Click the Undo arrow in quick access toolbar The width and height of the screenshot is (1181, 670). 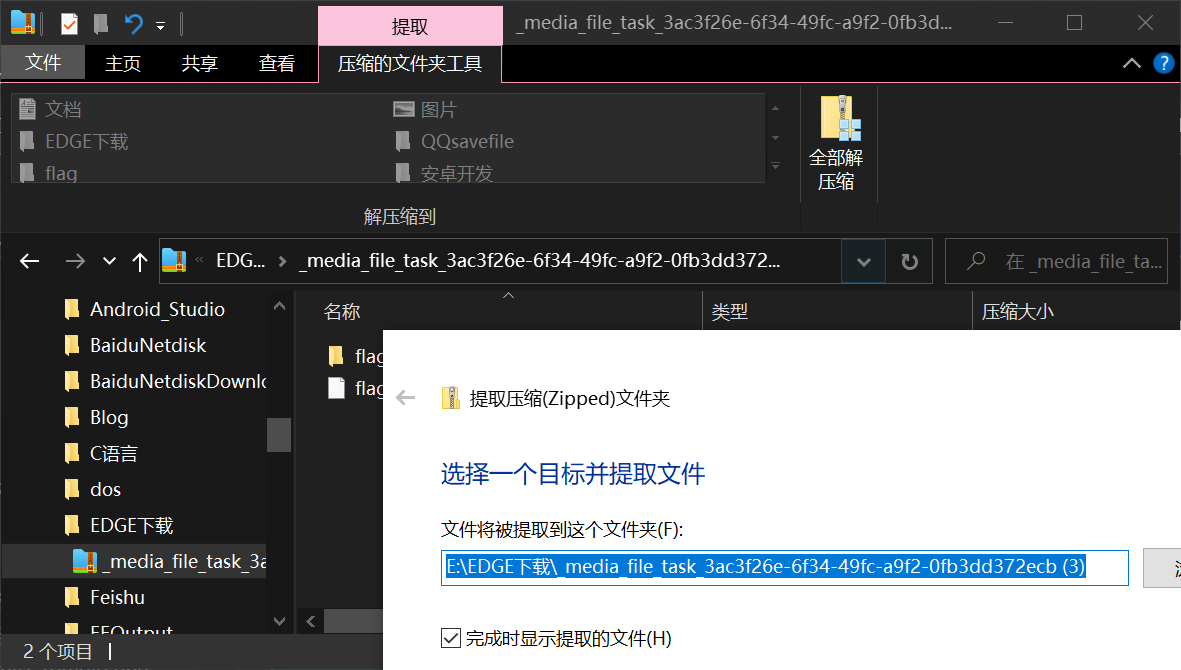(133, 24)
